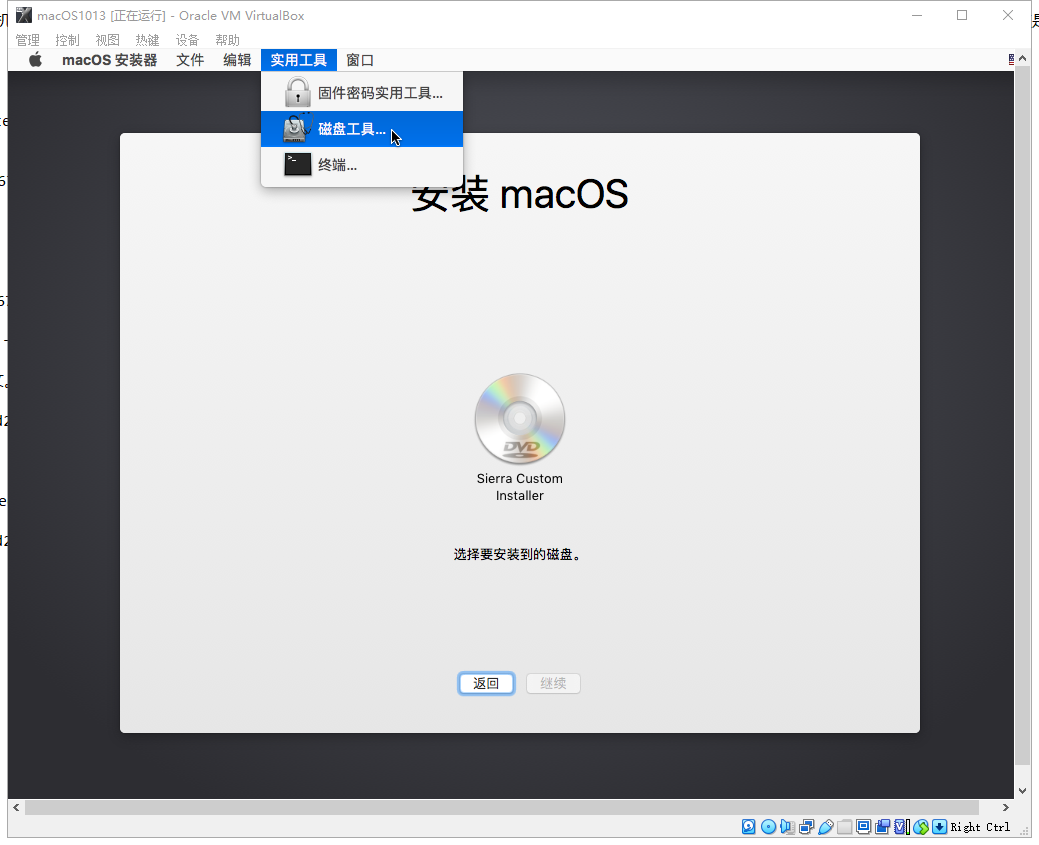Click the horizontal scrollbar left arrow
This screenshot has height=845, width=1039.
17,807
